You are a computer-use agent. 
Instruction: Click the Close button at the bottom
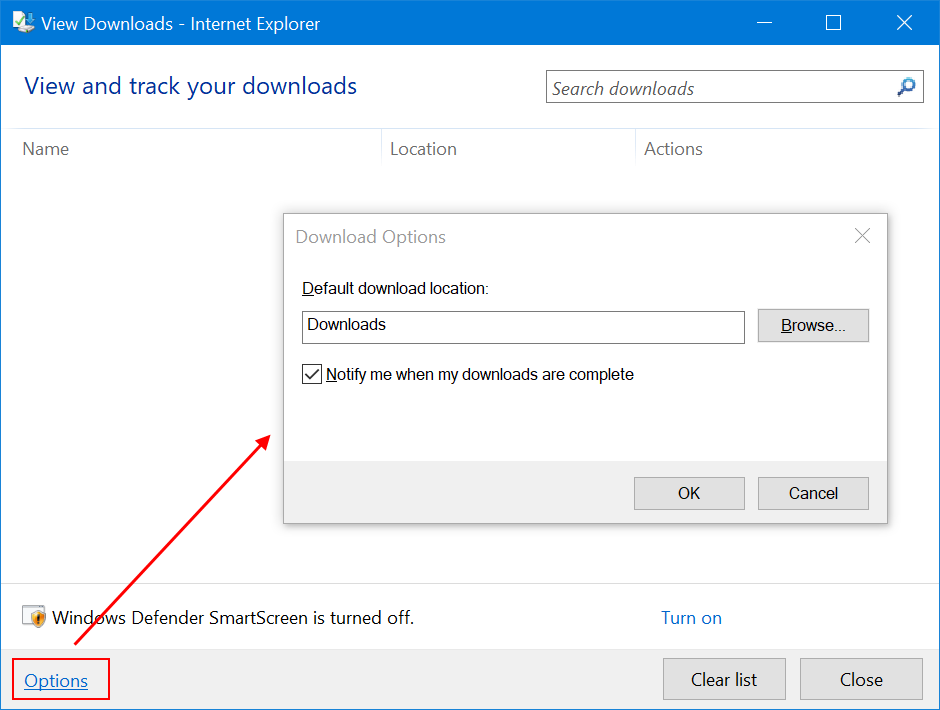[x=861, y=679]
